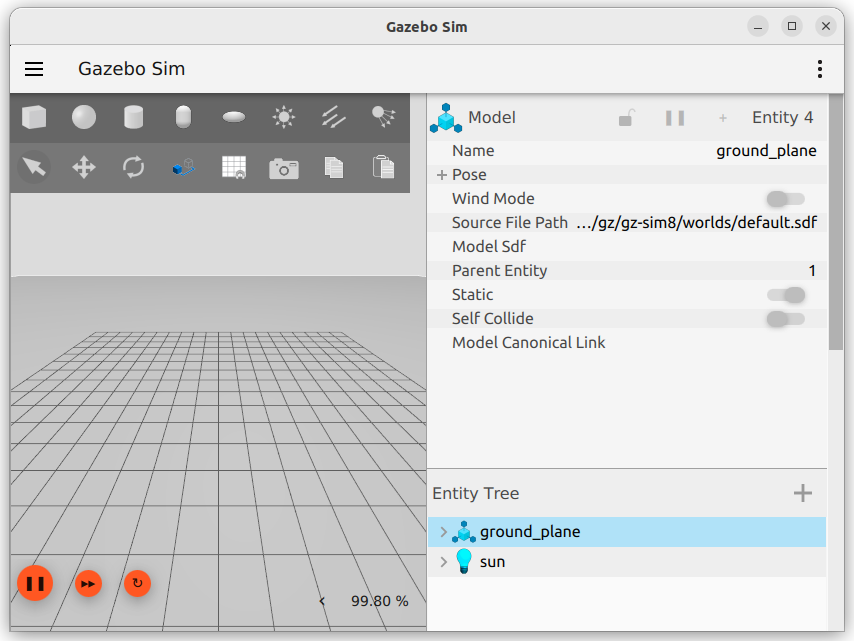Expand the ground_plane tree node

pos(444,532)
